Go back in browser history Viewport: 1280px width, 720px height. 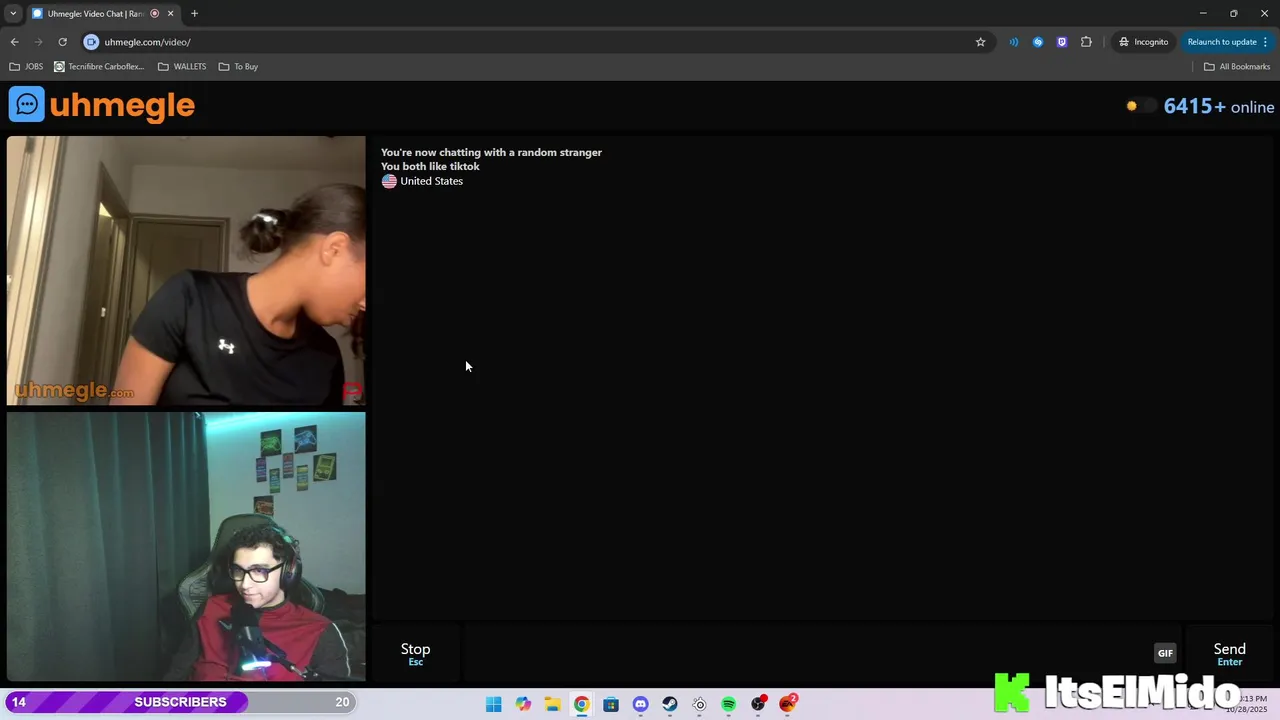[14, 42]
